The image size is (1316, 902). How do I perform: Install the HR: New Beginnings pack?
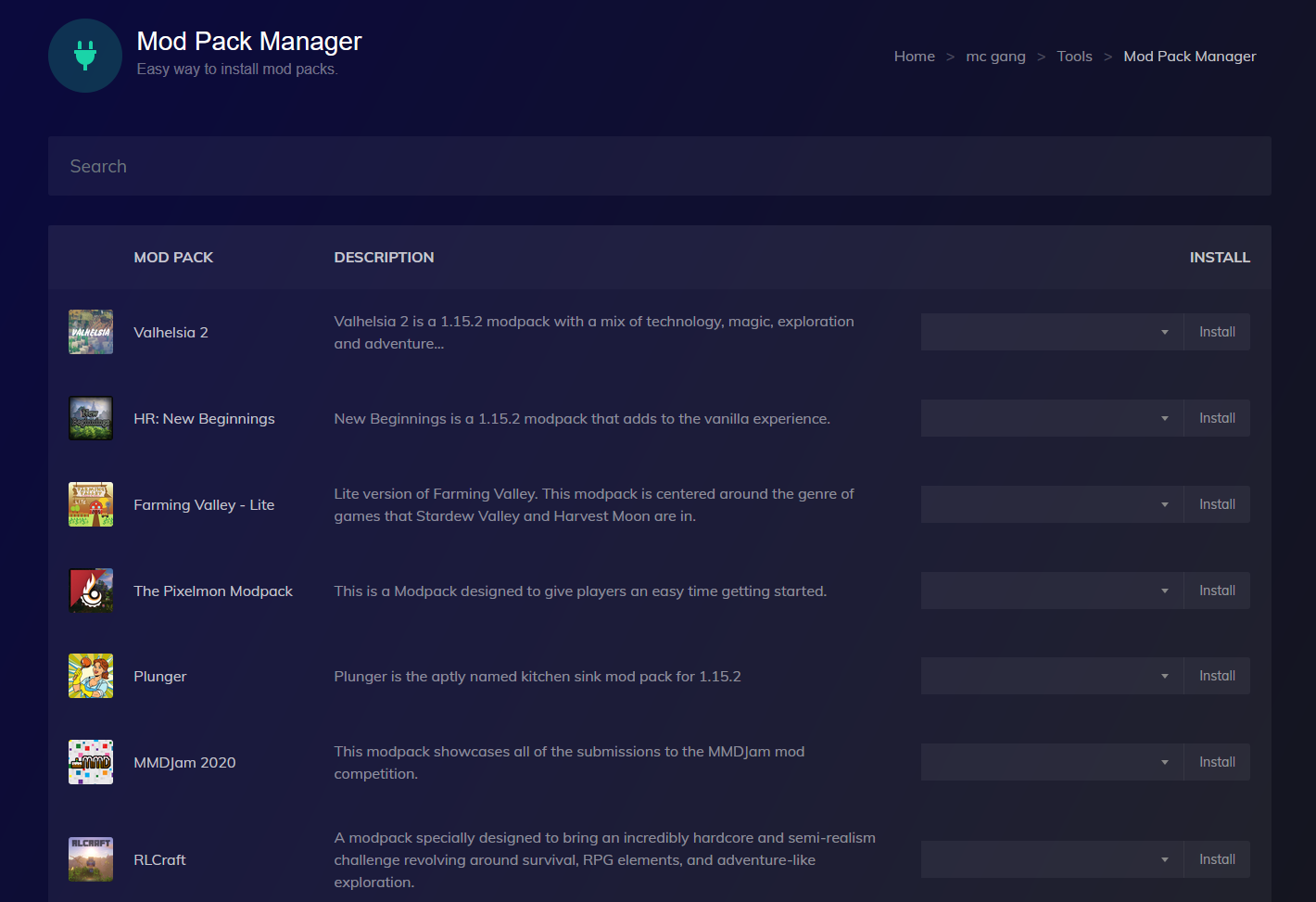pyautogui.click(x=1217, y=418)
